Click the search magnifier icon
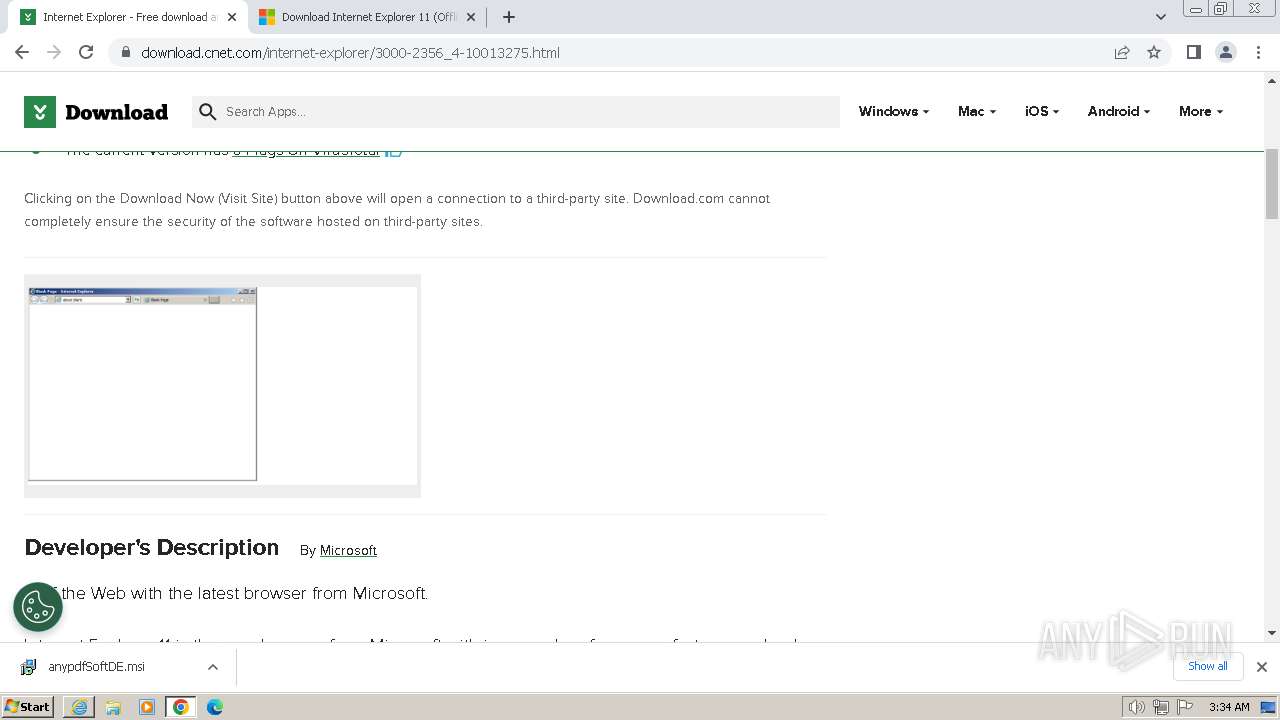1280x720 pixels. (x=208, y=112)
